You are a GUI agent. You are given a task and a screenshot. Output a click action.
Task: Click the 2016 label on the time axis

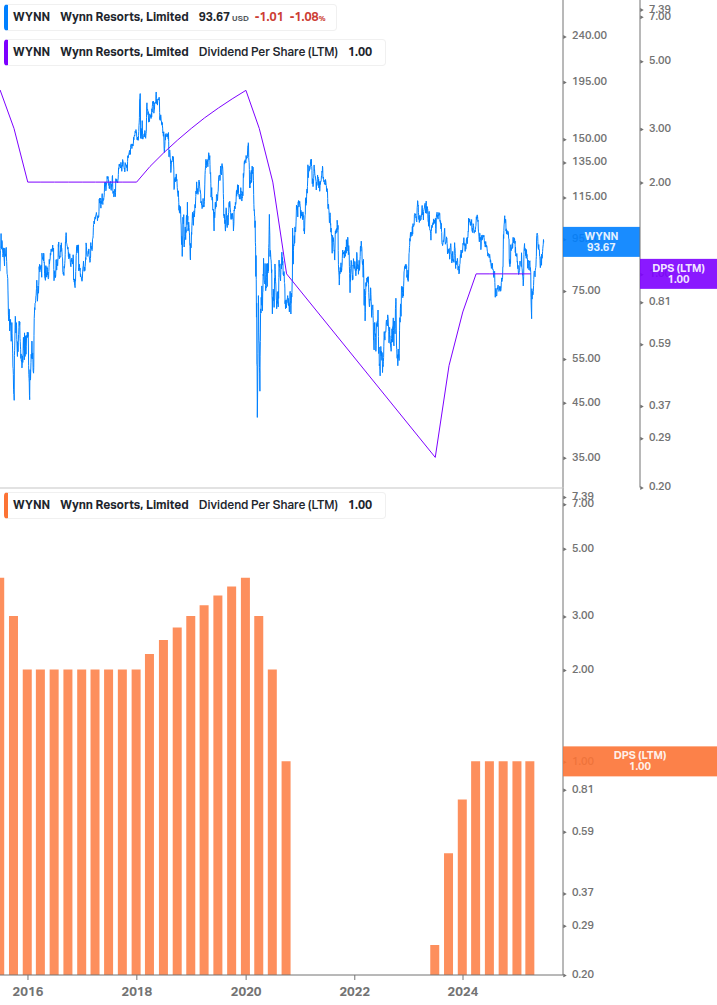(x=28, y=992)
